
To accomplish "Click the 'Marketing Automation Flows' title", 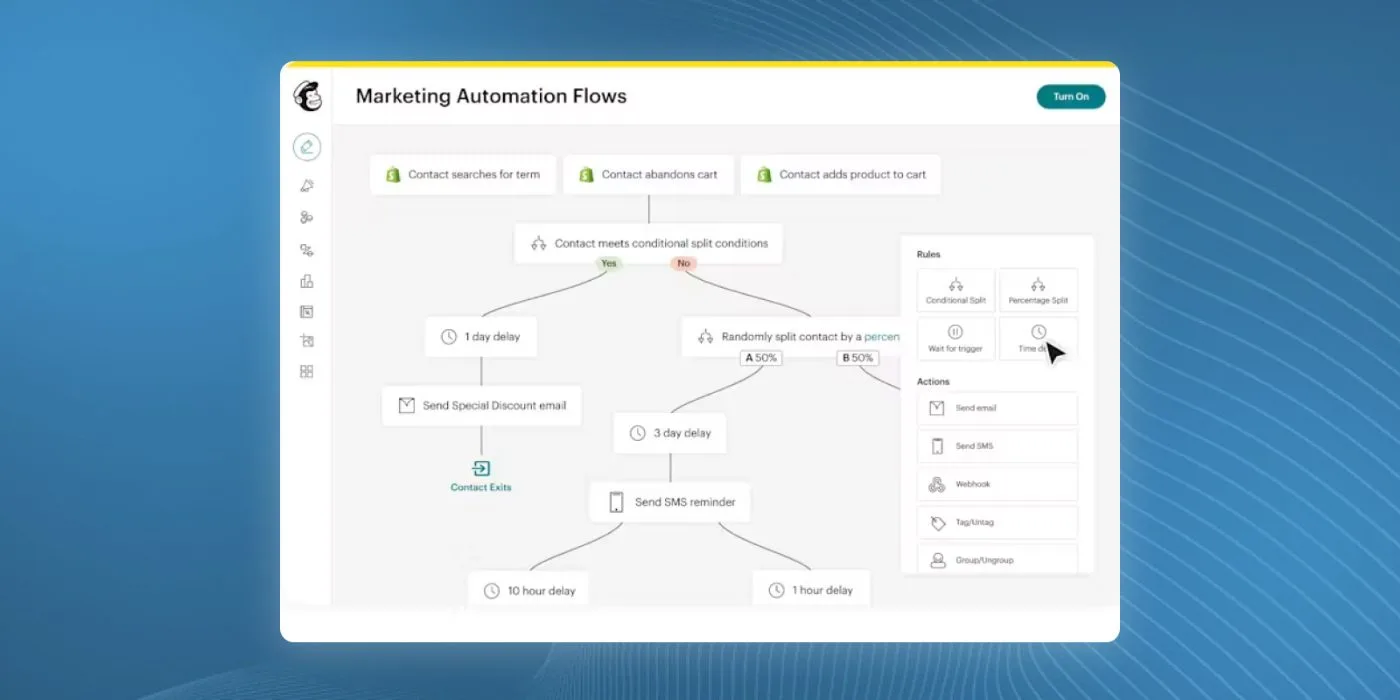I will (491, 96).
